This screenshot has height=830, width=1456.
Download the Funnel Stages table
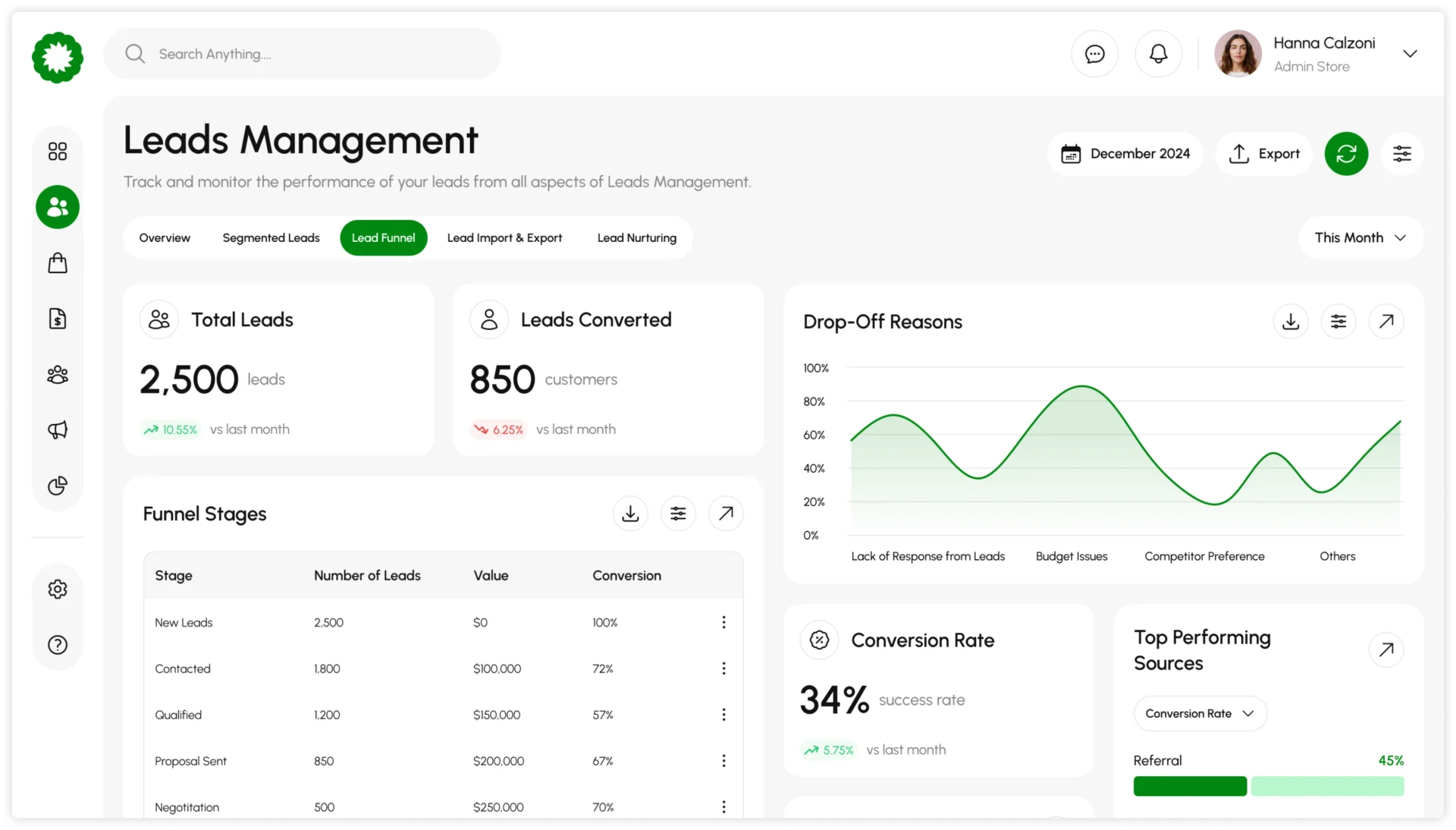tap(630, 514)
